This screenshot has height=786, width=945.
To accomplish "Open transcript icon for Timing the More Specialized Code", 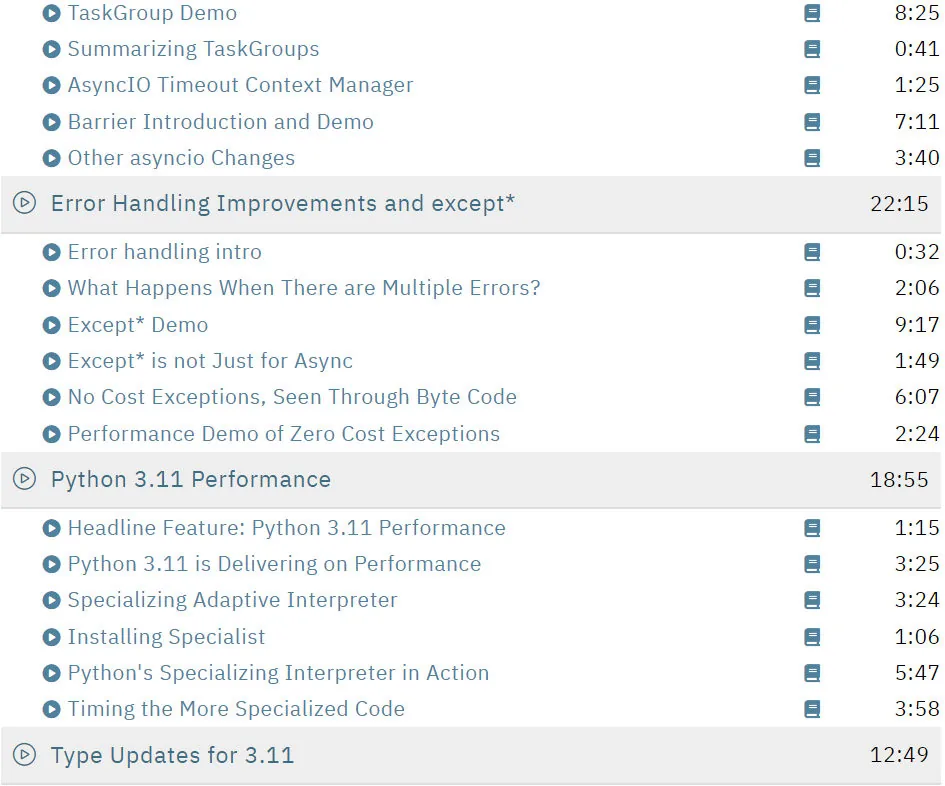I will pos(812,709).
